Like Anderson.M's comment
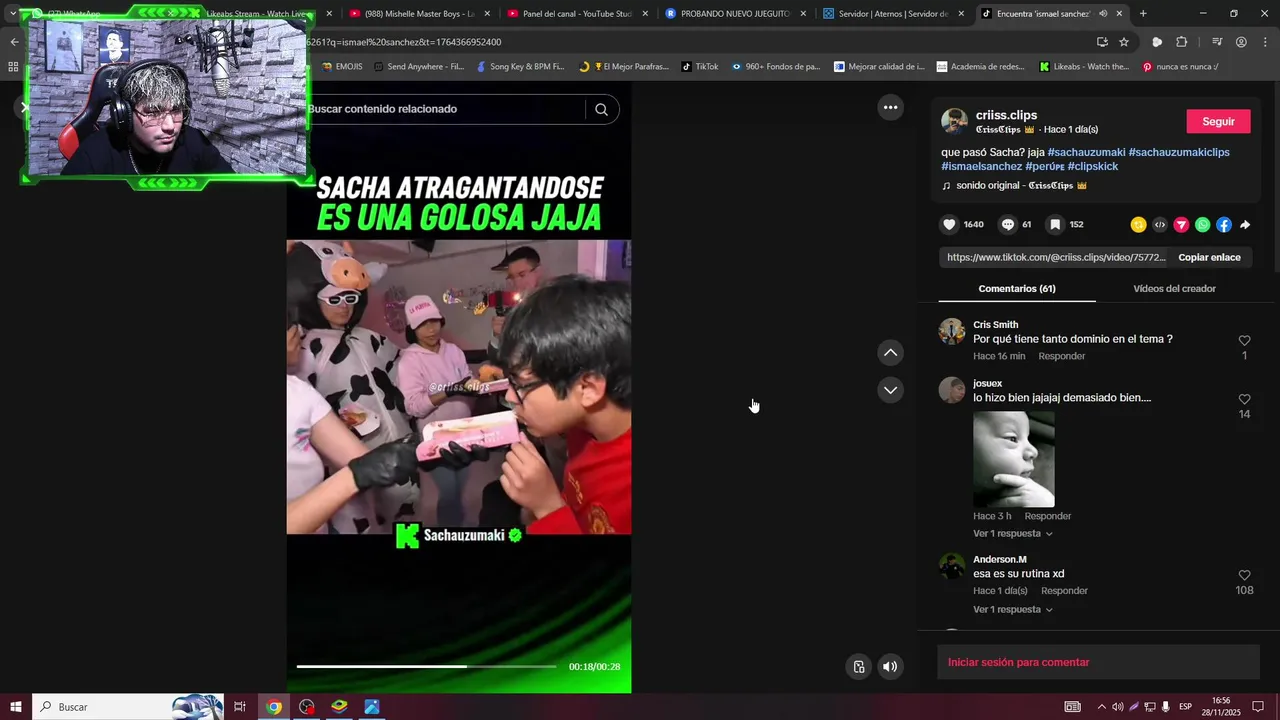Viewport: 1280px width, 720px height. [1244, 575]
